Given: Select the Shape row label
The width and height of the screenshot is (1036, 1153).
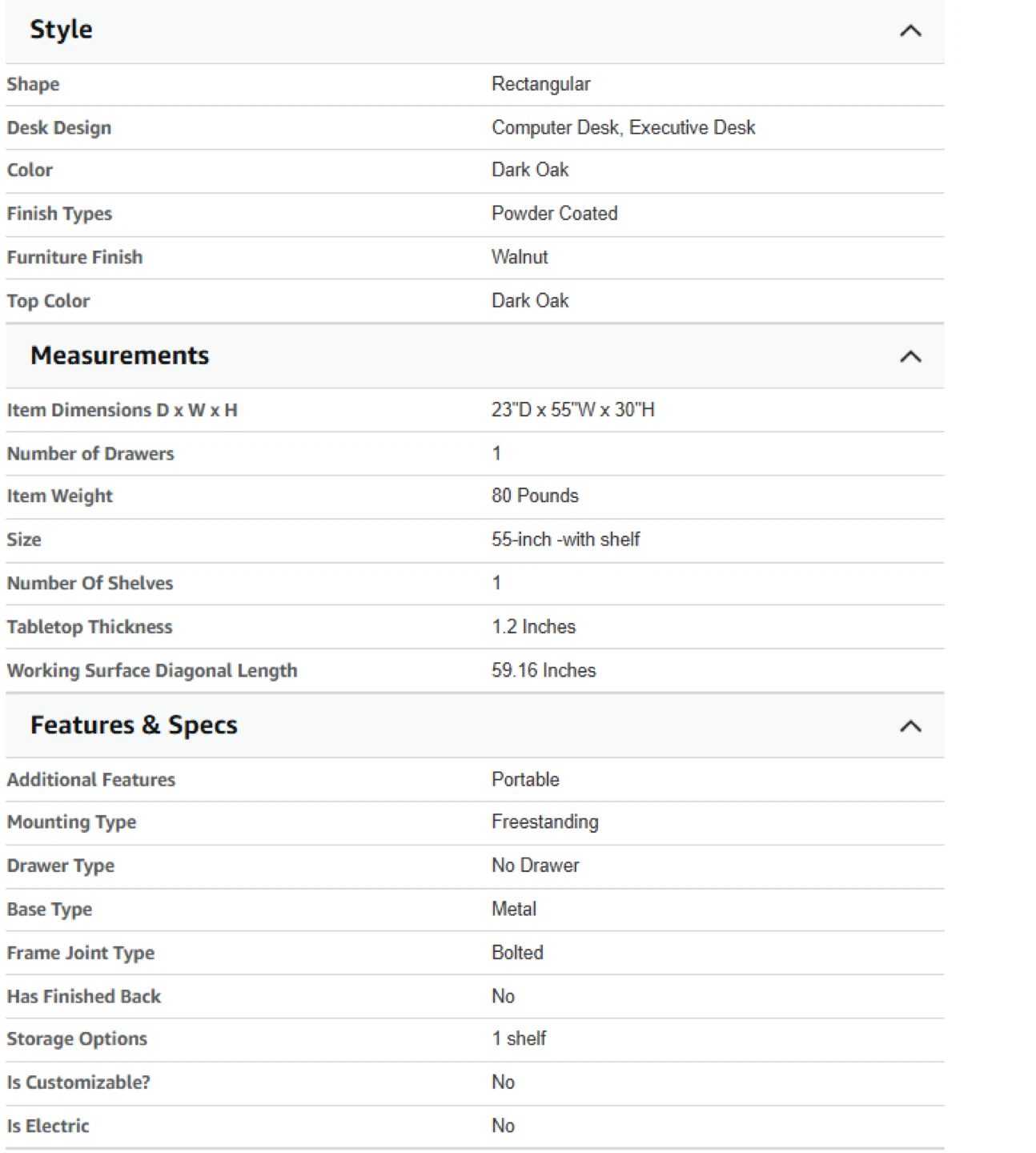Looking at the screenshot, I should 33,84.
